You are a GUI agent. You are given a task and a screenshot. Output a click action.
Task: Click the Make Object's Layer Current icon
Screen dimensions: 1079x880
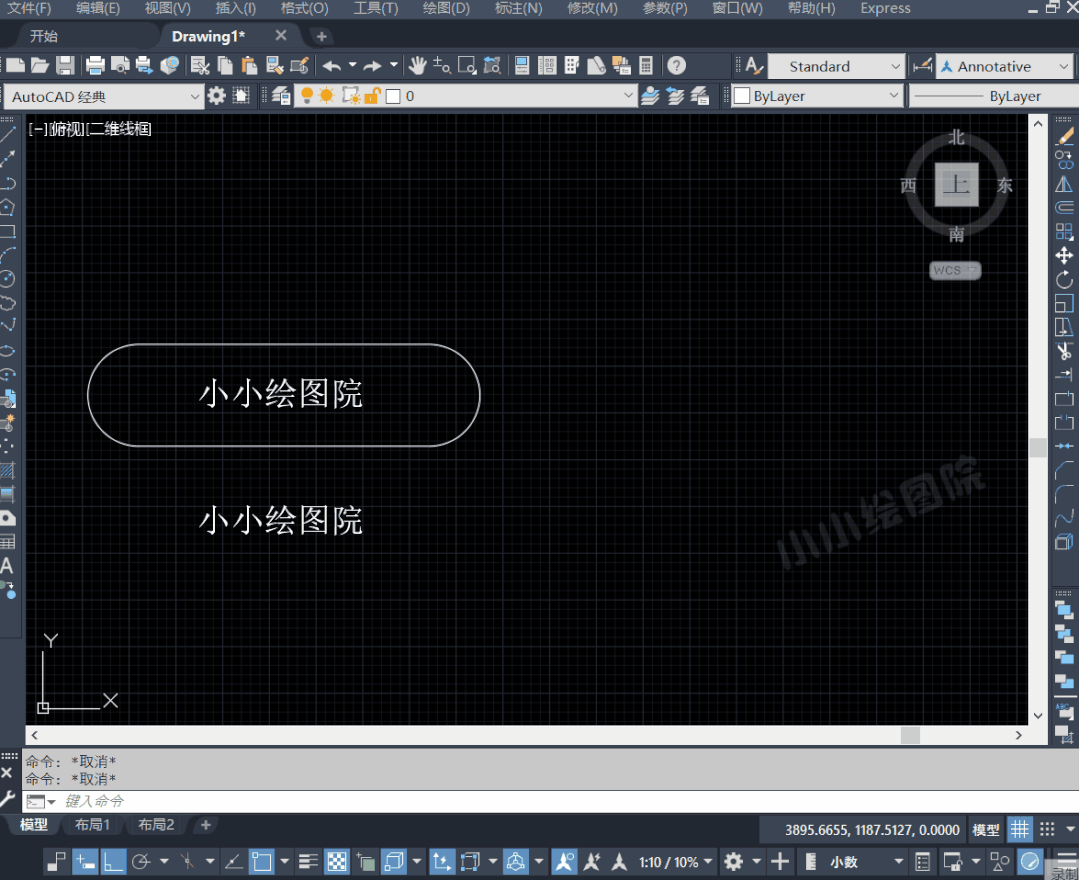[650, 96]
